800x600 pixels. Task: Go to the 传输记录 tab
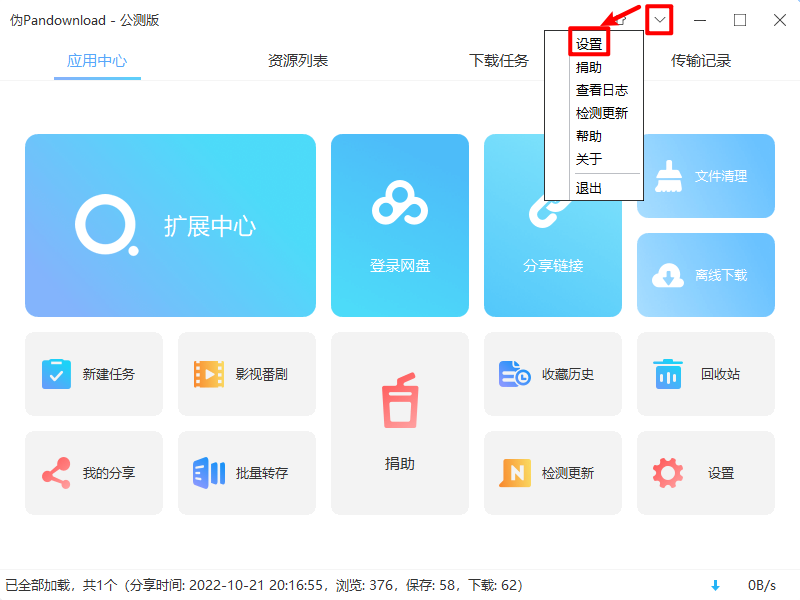701,61
